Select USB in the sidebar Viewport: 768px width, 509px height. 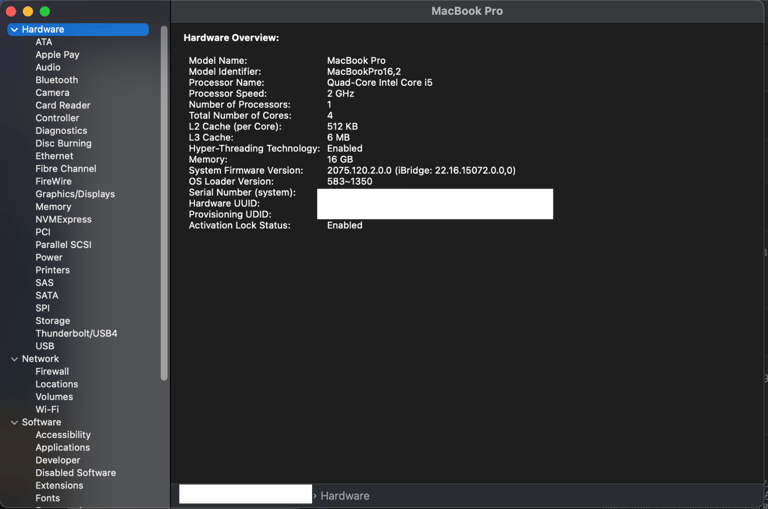[x=45, y=346]
